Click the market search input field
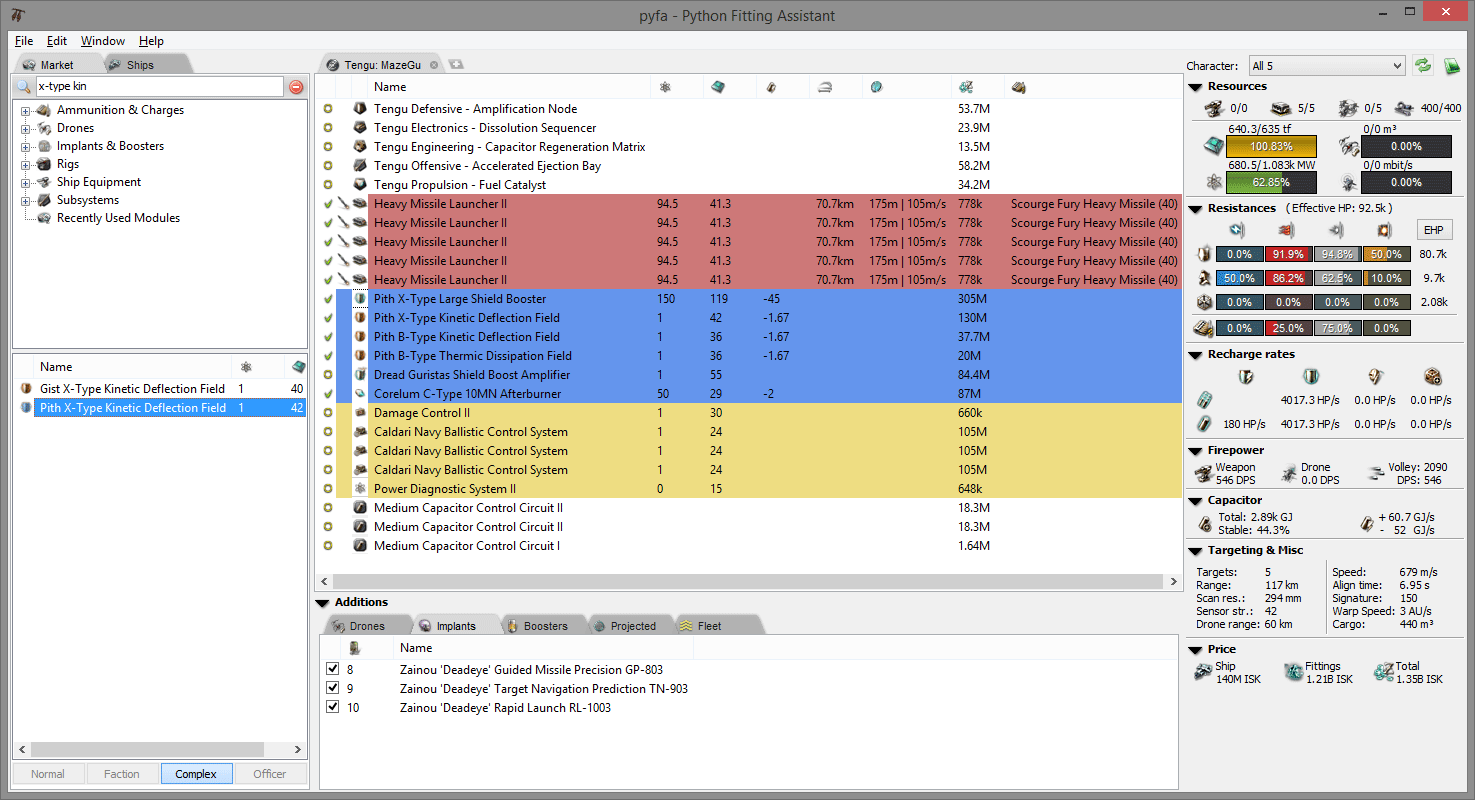1475x800 pixels. tap(159, 87)
